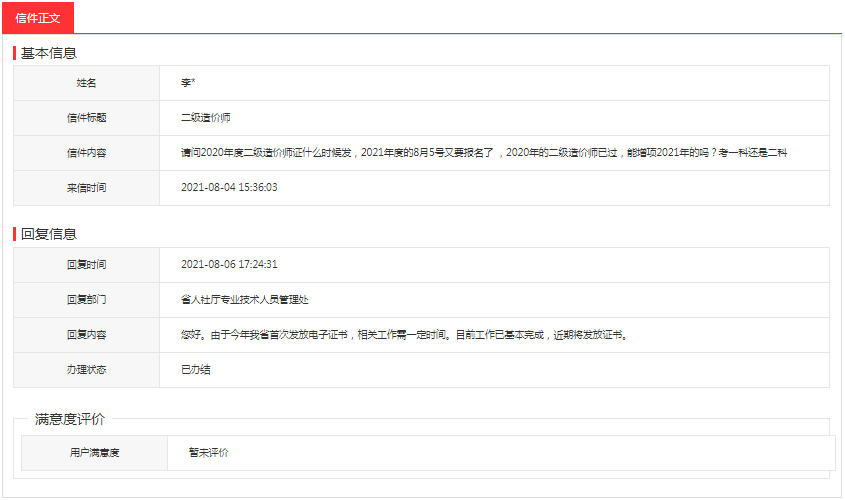Select the letter title 二级造价师
The height and width of the screenshot is (500, 845).
point(206,118)
